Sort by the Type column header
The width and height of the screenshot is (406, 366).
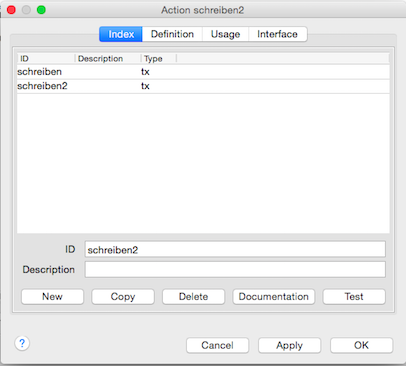[159, 59]
